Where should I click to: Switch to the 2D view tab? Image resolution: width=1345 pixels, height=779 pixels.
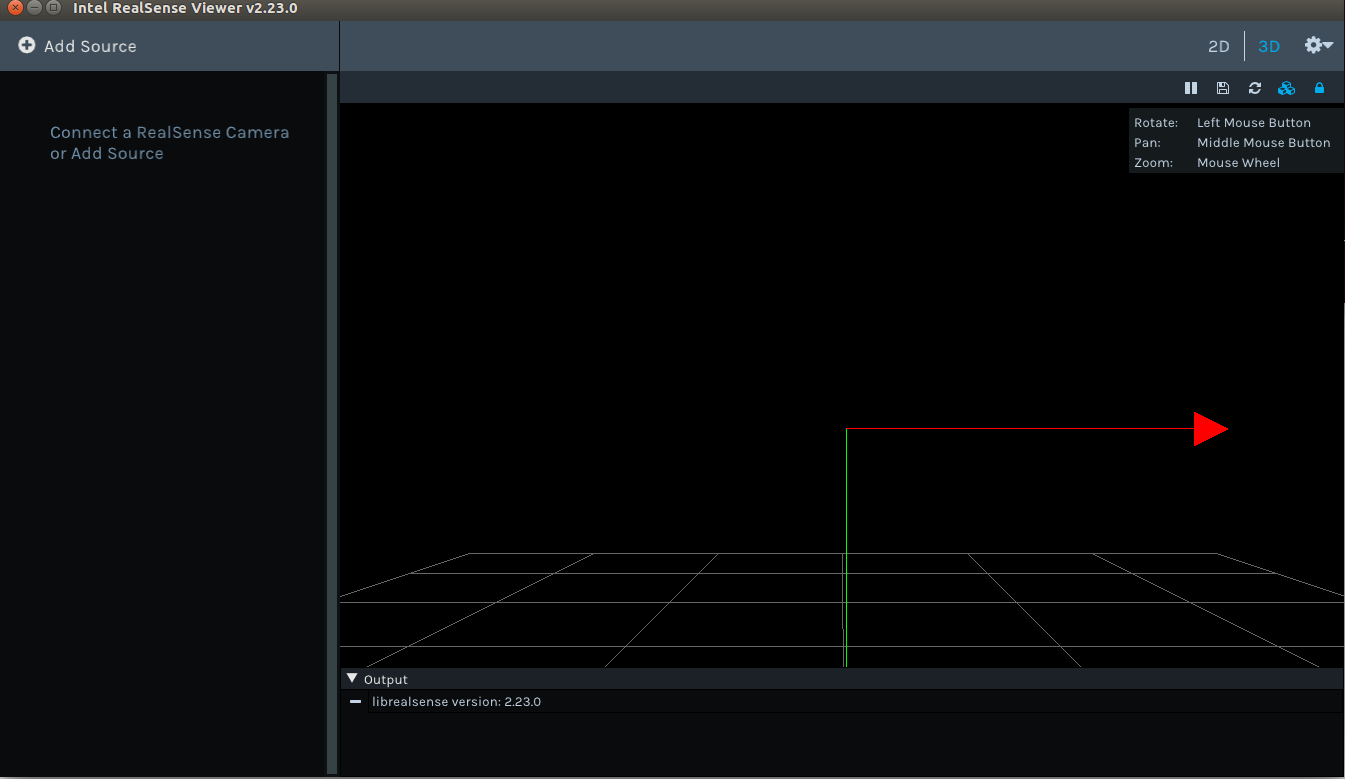pyautogui.click(x=1218, y=46)
